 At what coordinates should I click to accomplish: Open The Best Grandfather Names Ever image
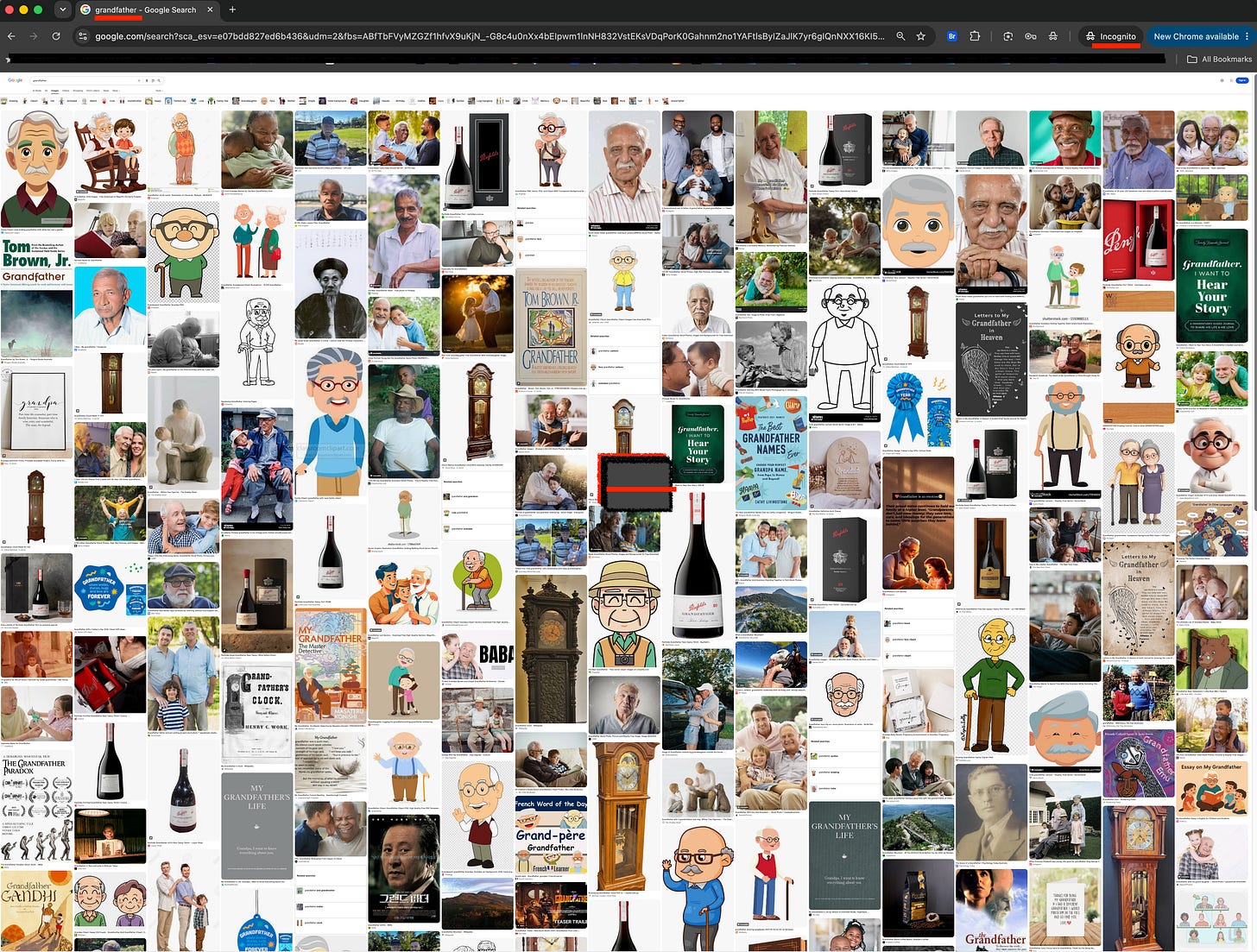(771, 451)
